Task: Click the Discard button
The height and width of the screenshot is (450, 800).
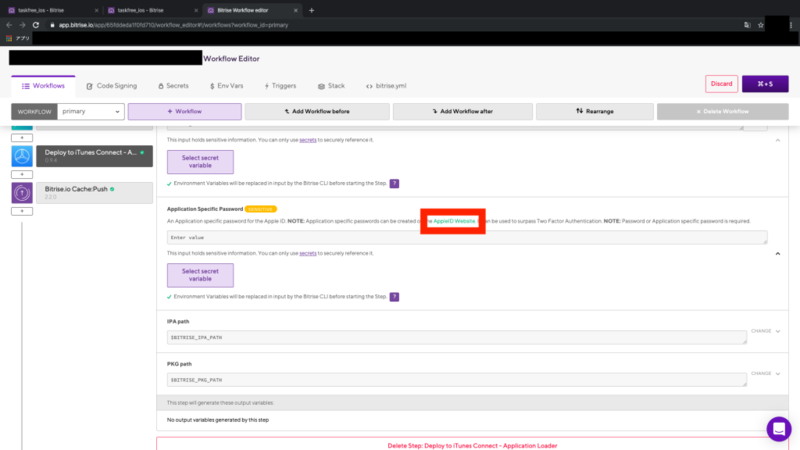Action: 721,84
